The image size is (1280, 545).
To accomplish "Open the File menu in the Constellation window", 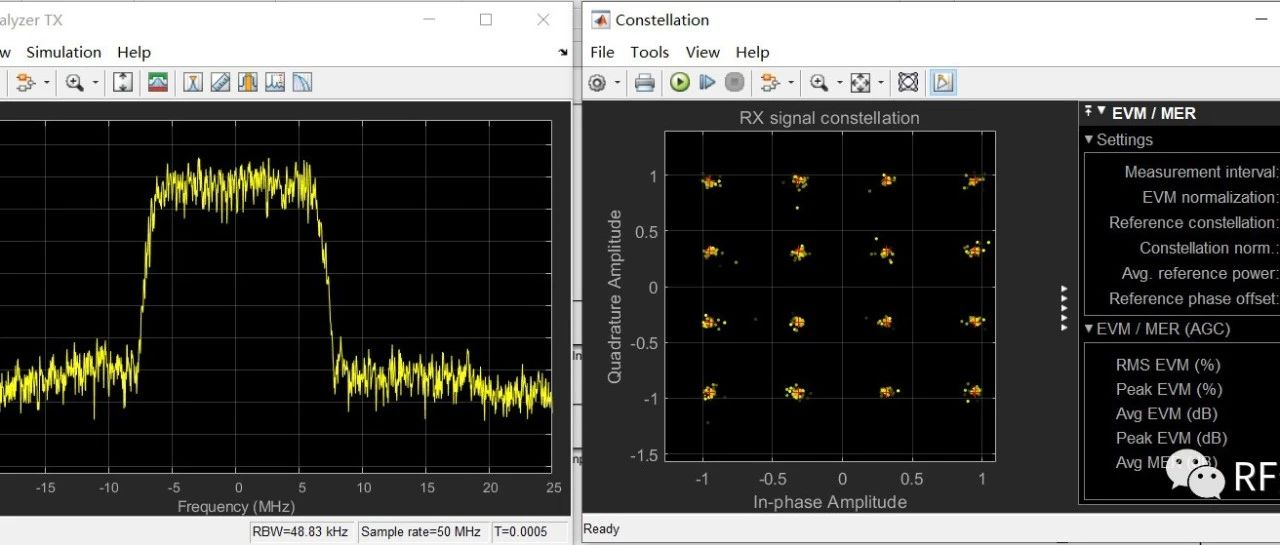I will (x=602, y=52).
